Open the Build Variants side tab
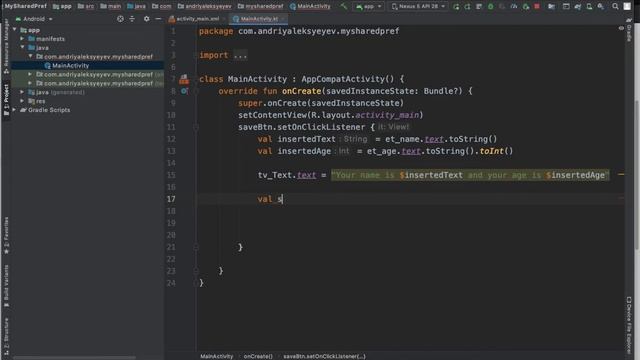Image resolution: width=640 pixels, height=360 pixels. pyautogui.click(x=6, y=286)
